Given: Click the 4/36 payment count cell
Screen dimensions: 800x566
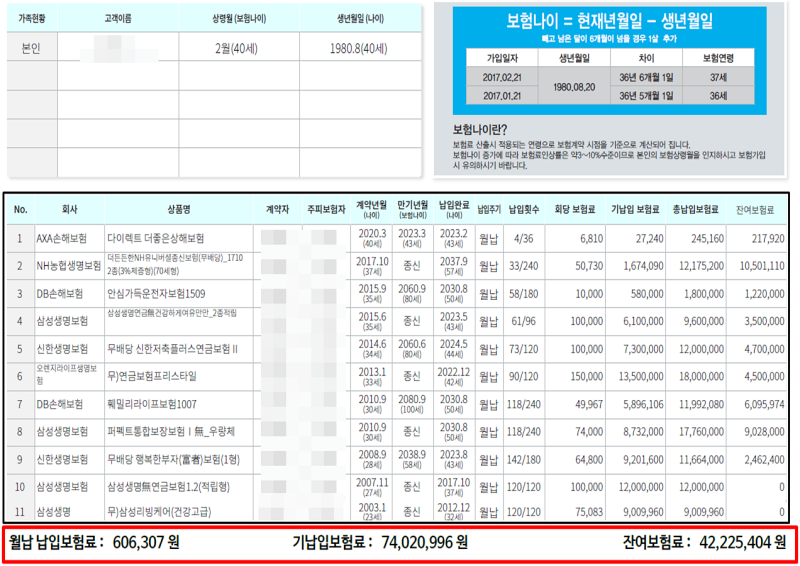Looking at the screenshot, I should (523, 238).
